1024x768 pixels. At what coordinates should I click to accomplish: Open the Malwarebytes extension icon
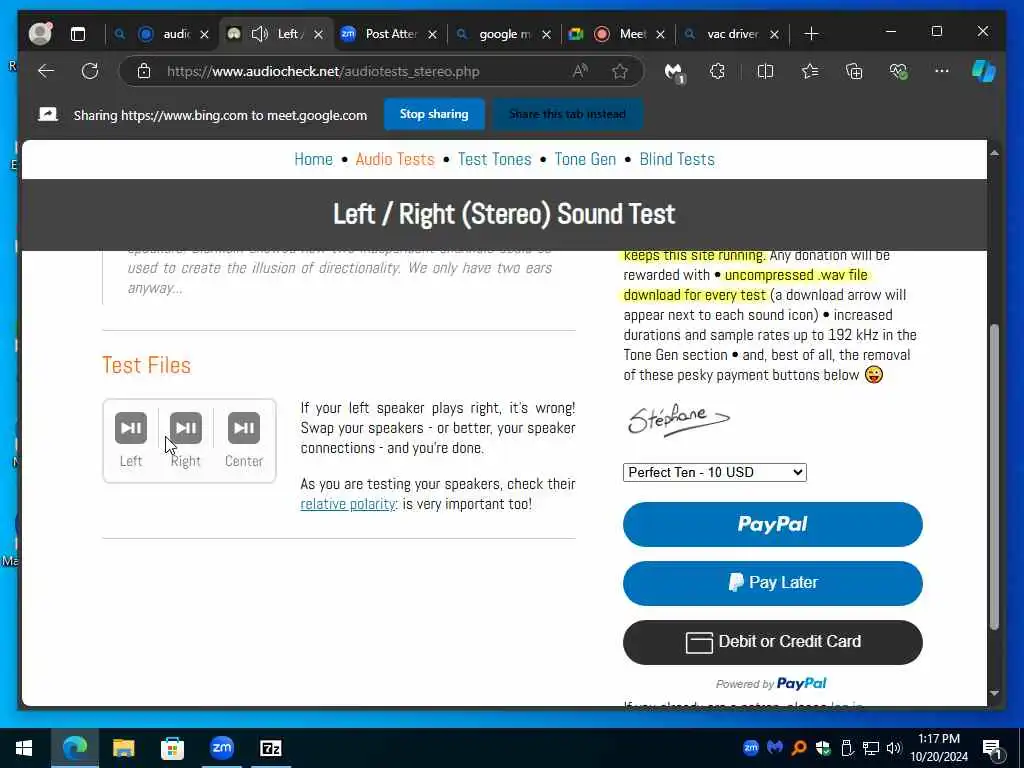673,72
